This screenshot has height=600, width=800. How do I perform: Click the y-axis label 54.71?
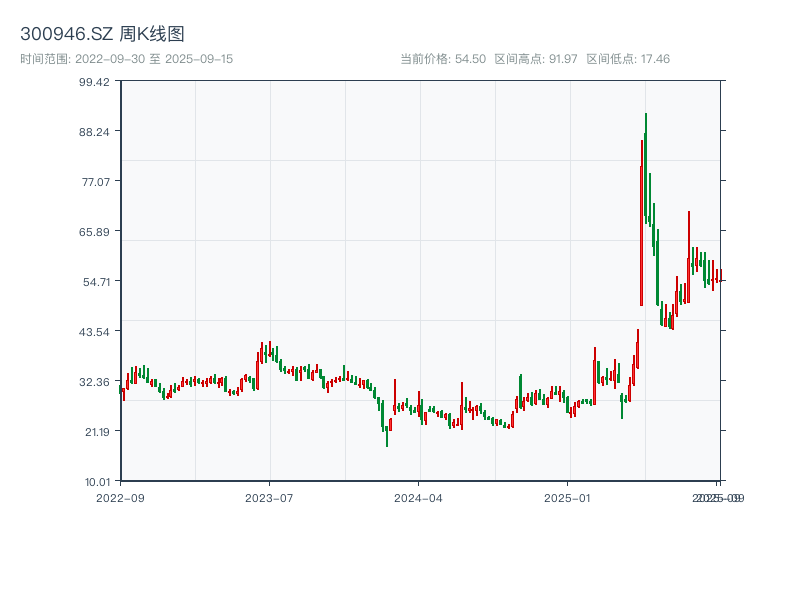[96, 282]
